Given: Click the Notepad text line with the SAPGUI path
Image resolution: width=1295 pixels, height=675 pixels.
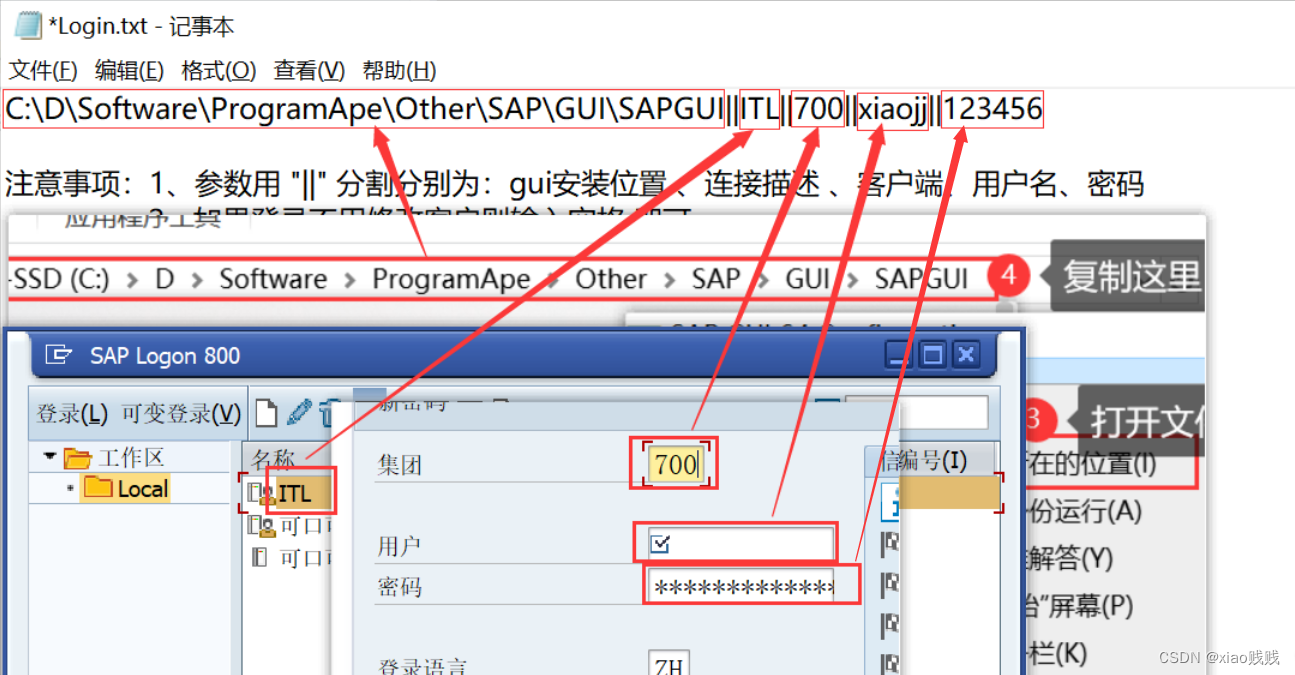Looking at the screenshot, I should 524,109.
